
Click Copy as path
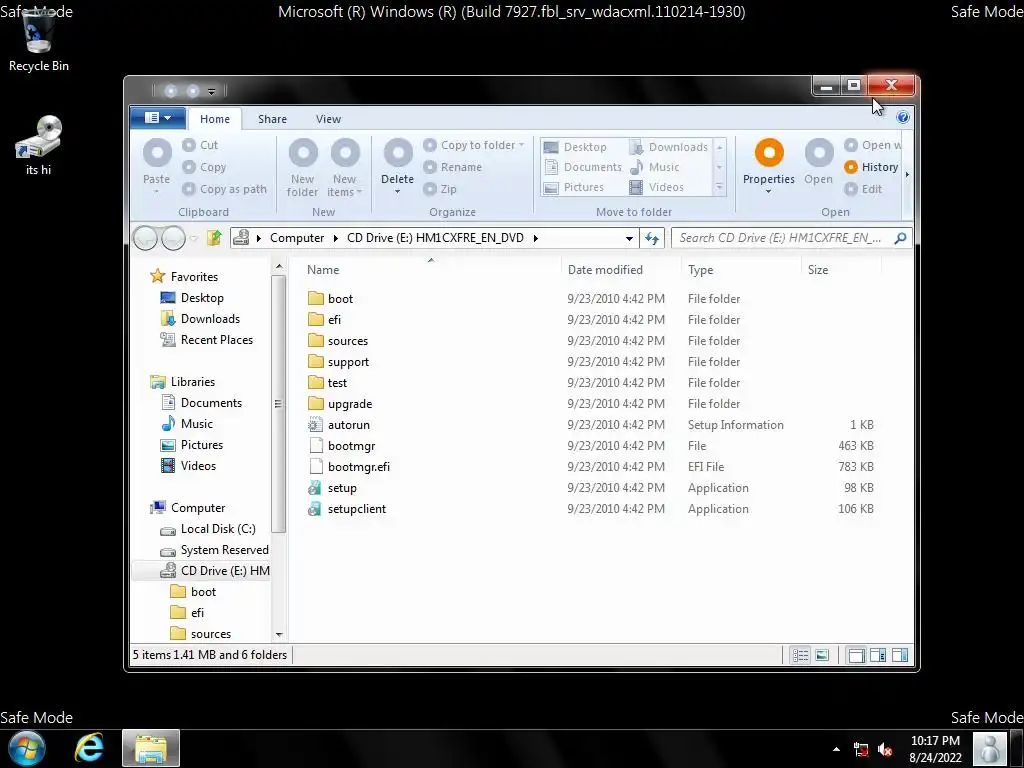[224, 189]
